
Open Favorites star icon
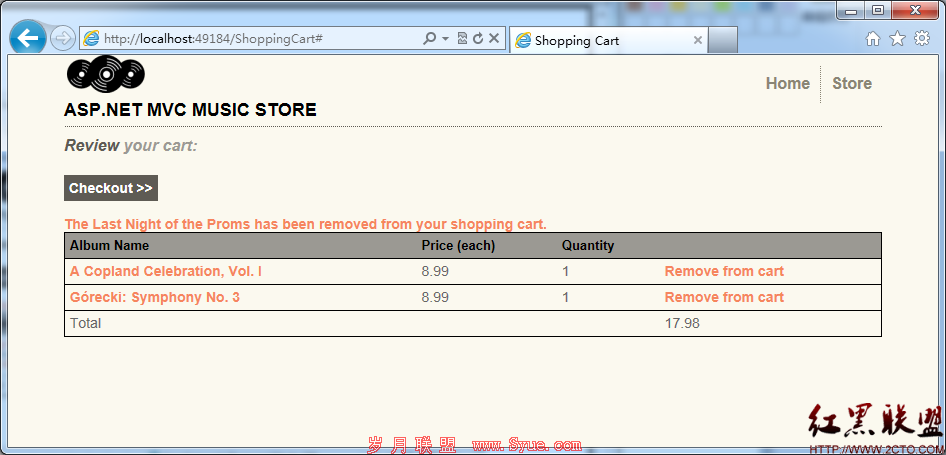898,39
